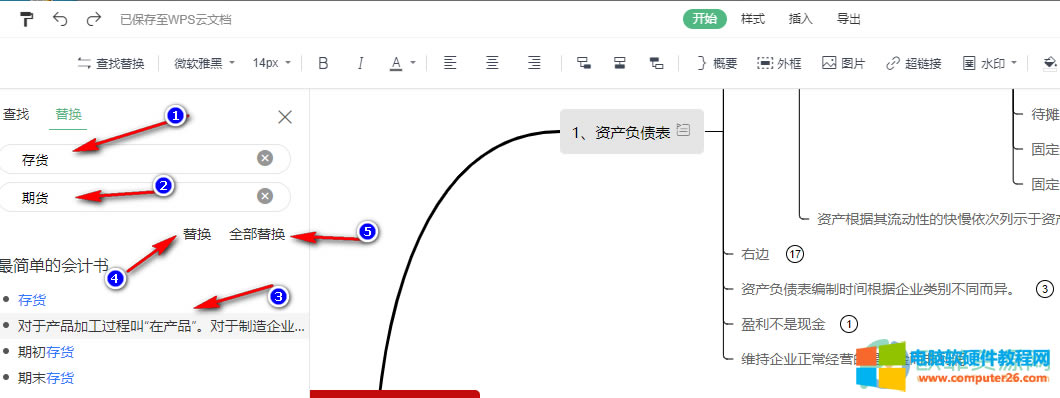Image resolution: width=1060 pixels, height=398 pixels.
Task: Select the 期末存货 search result
Action: pos(46,378)
